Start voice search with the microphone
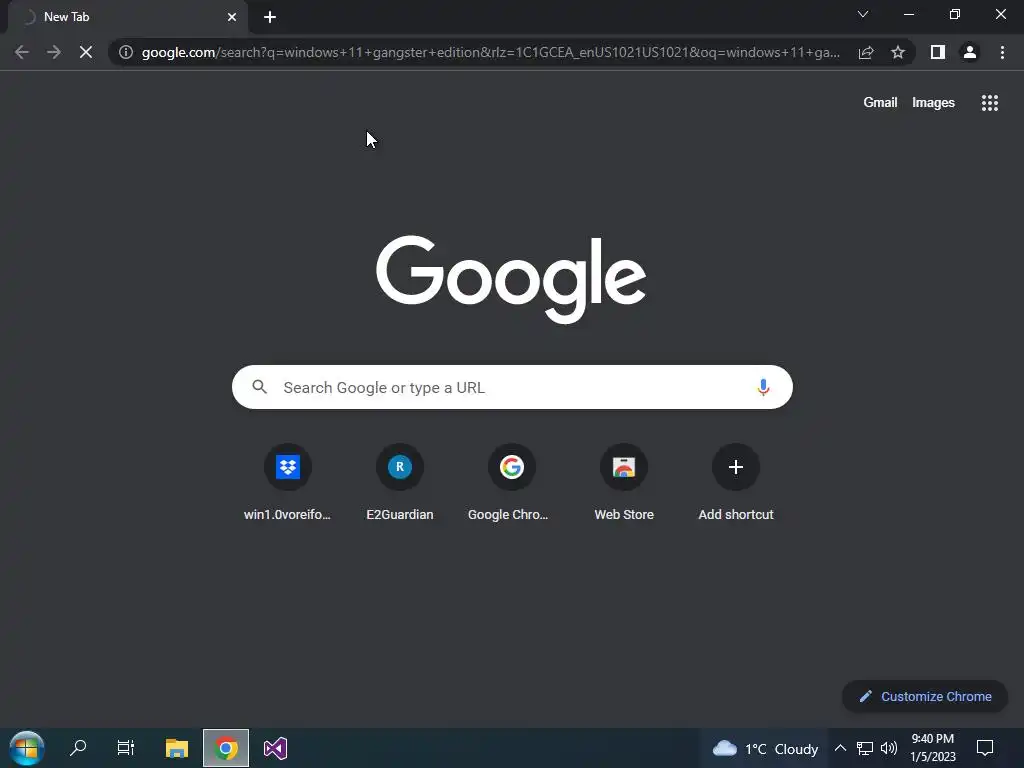 coord(763,387)
